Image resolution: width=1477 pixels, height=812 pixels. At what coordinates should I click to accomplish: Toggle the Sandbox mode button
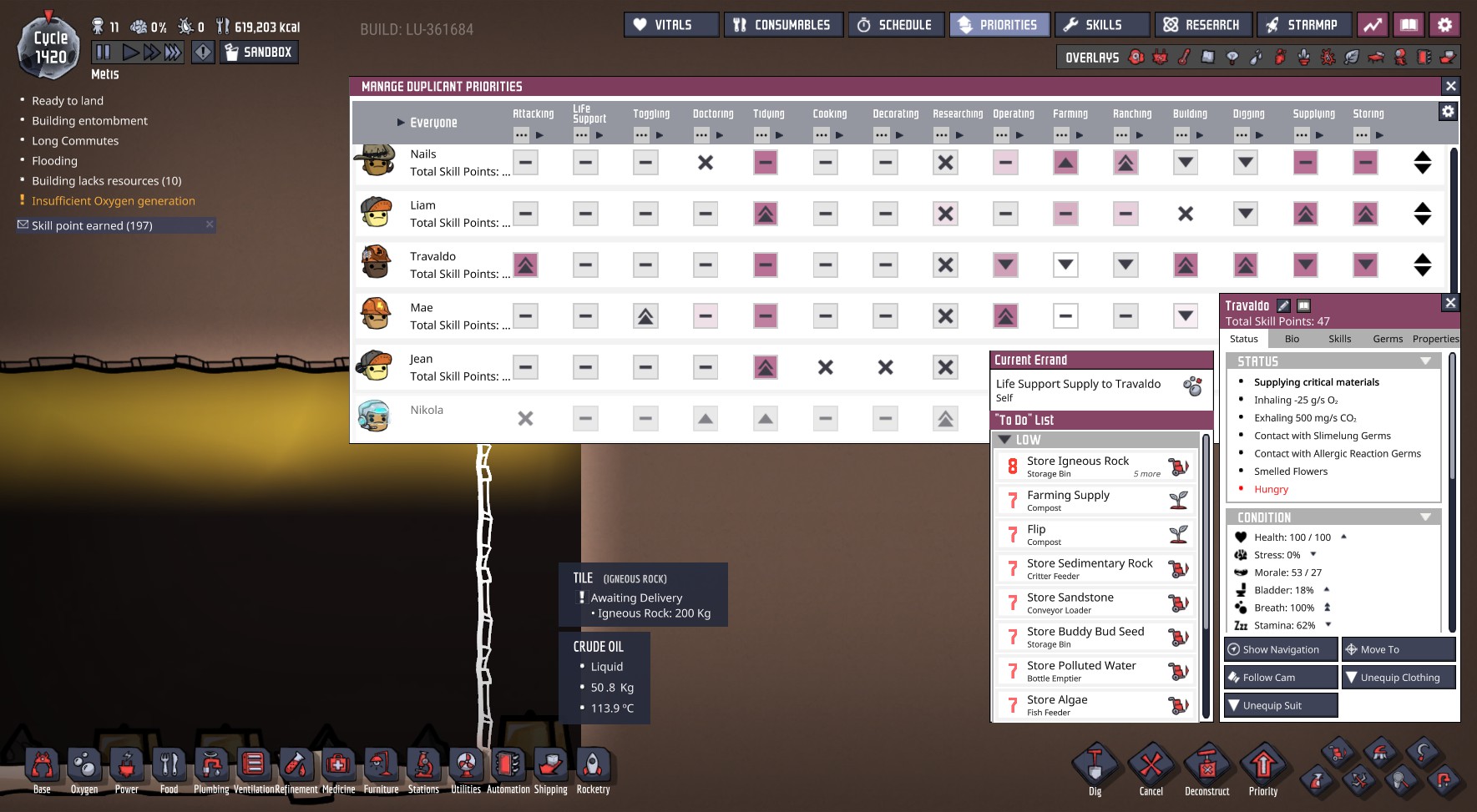[259, 53]
